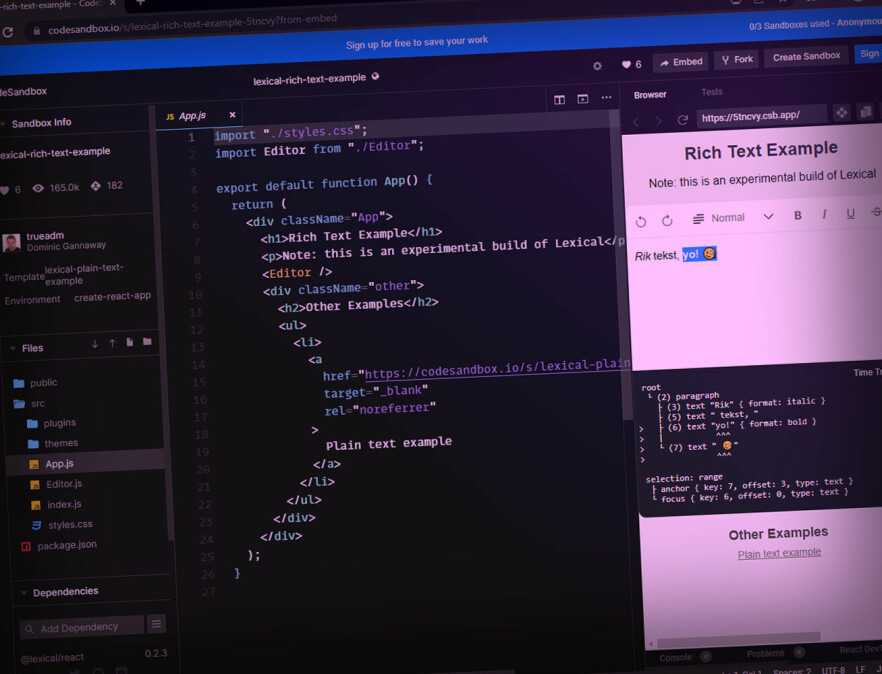Create a new folder icon
Image resolution: width=882 pixels, height=674 pixels.
(x=147, y=342)
